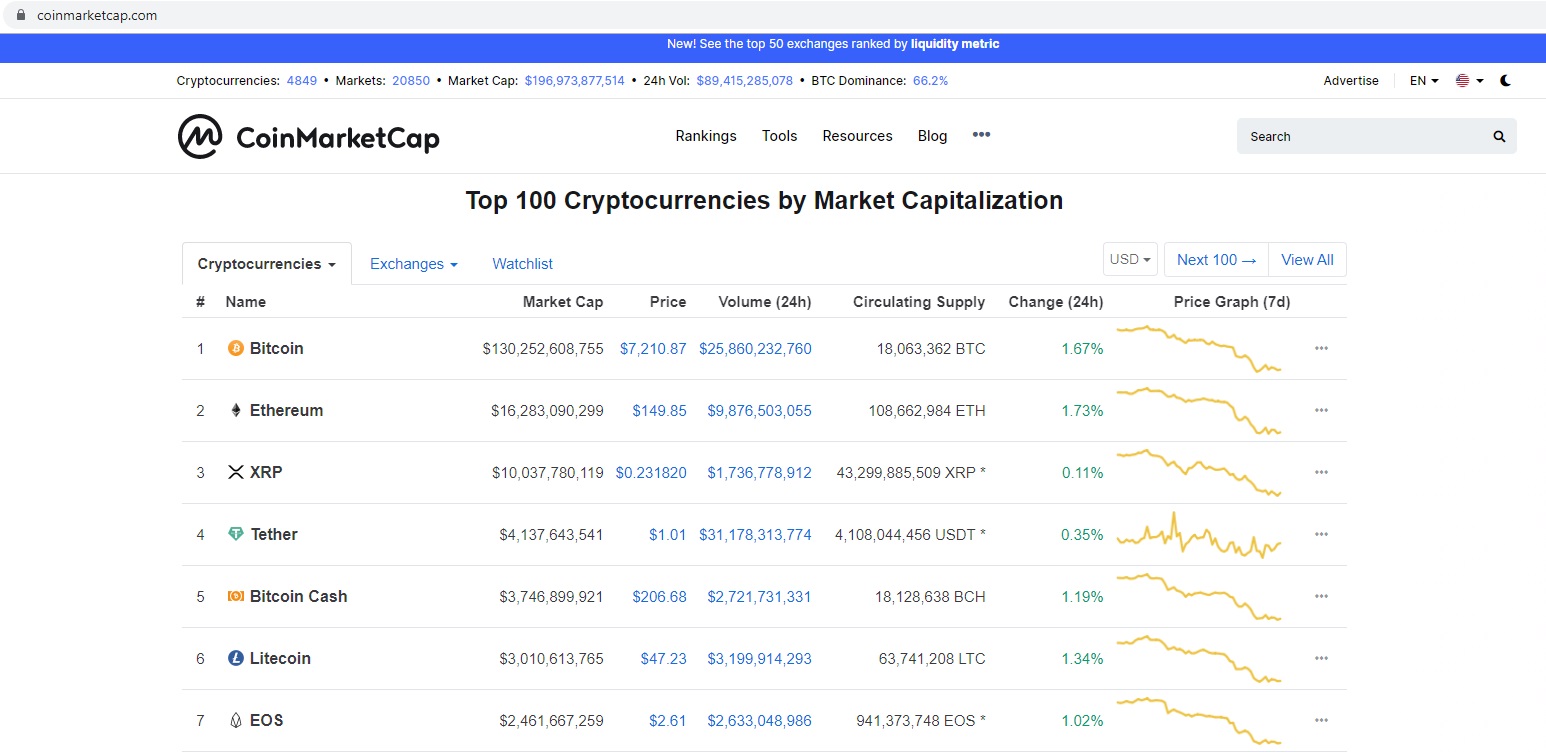Click the browser address bar URL

pos(97,15)
